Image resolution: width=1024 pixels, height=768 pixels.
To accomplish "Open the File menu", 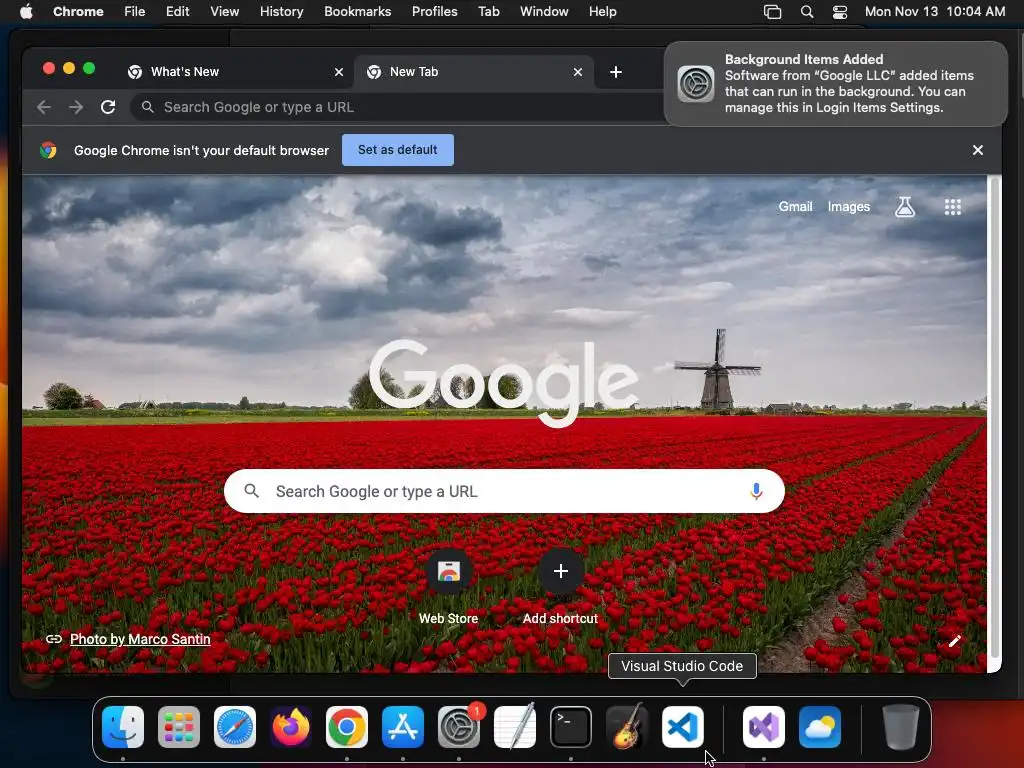I will [135, 12].
